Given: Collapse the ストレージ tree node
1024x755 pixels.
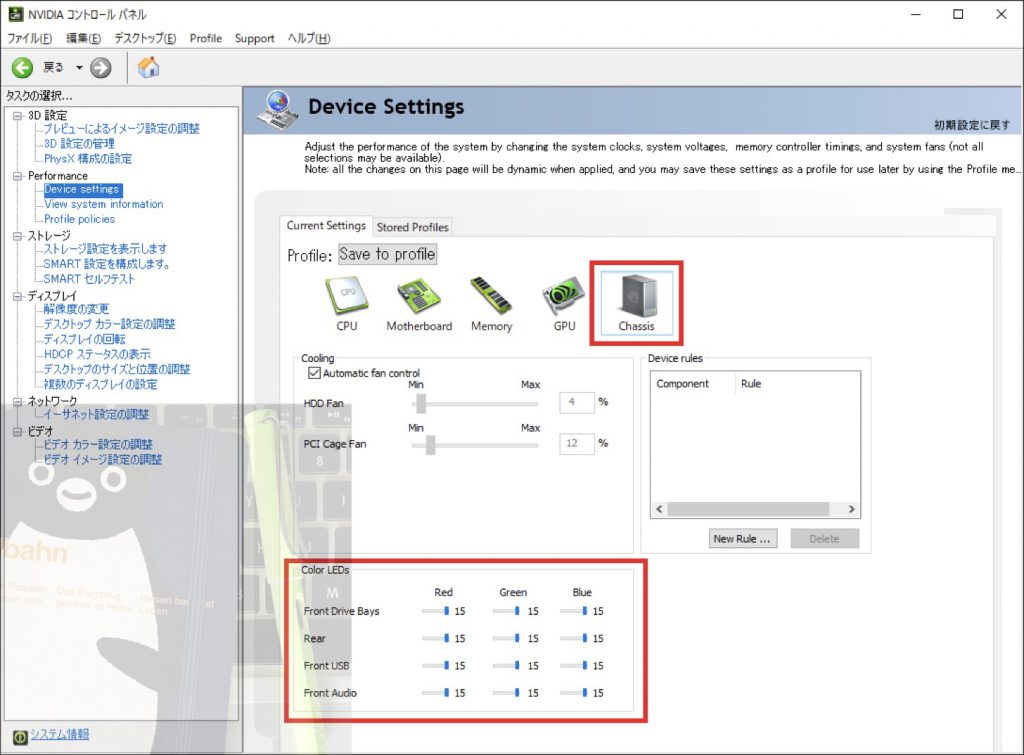Looking at the screenshot, I should [18, 236].
